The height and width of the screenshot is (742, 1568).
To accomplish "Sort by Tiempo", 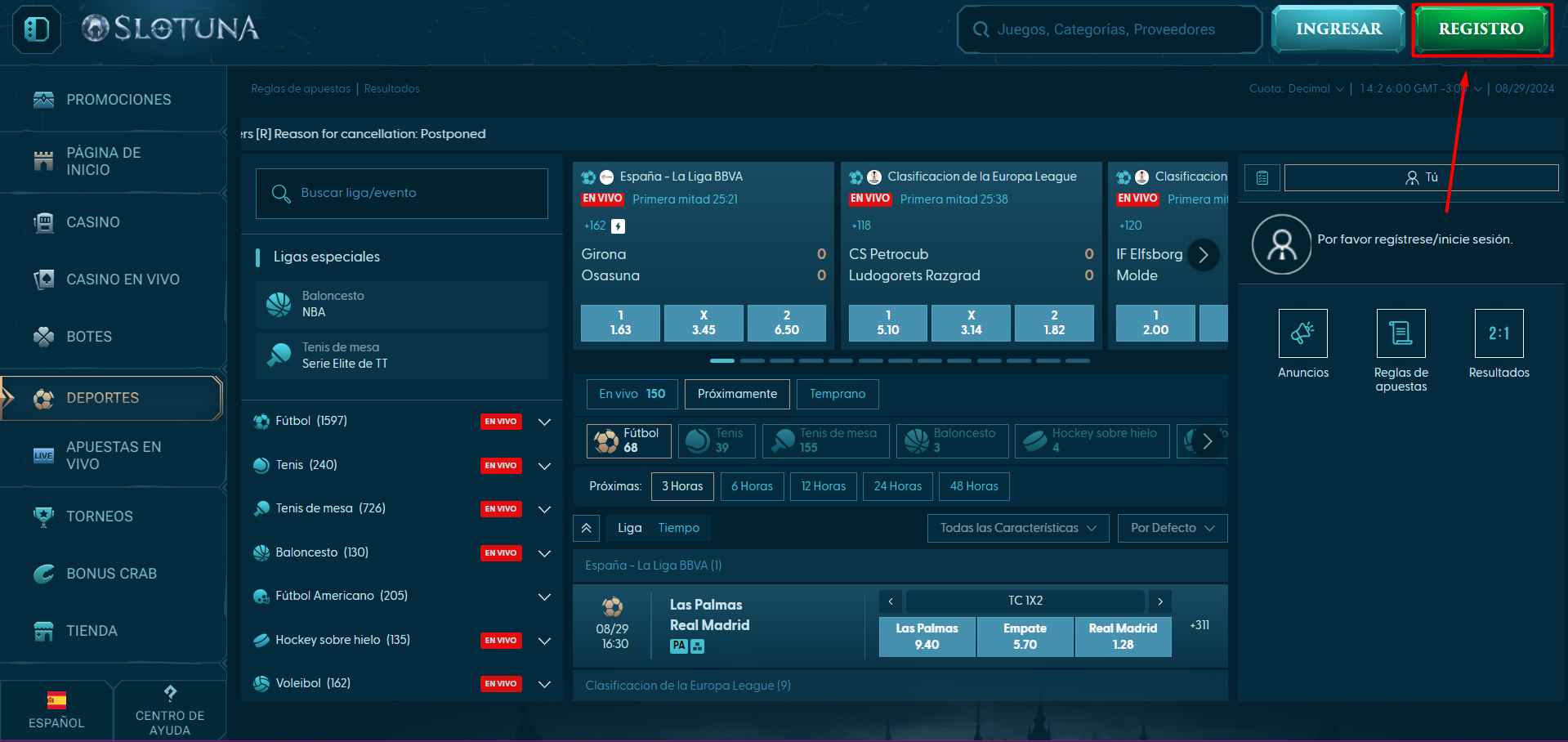I will click(x=679, y=528).
